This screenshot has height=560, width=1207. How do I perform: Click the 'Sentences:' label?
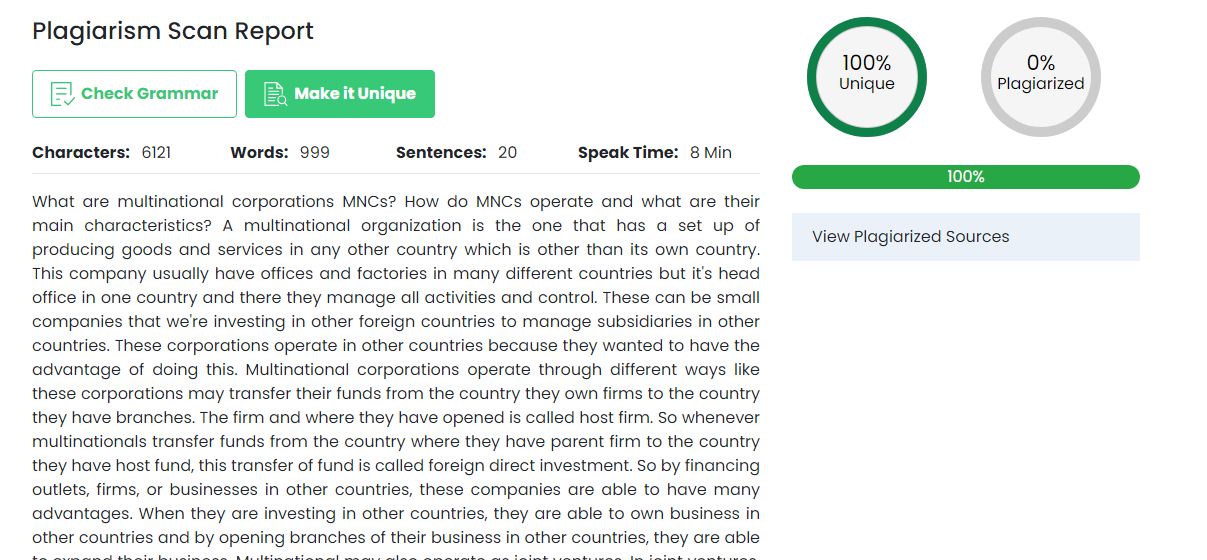(x=441, y=153)
